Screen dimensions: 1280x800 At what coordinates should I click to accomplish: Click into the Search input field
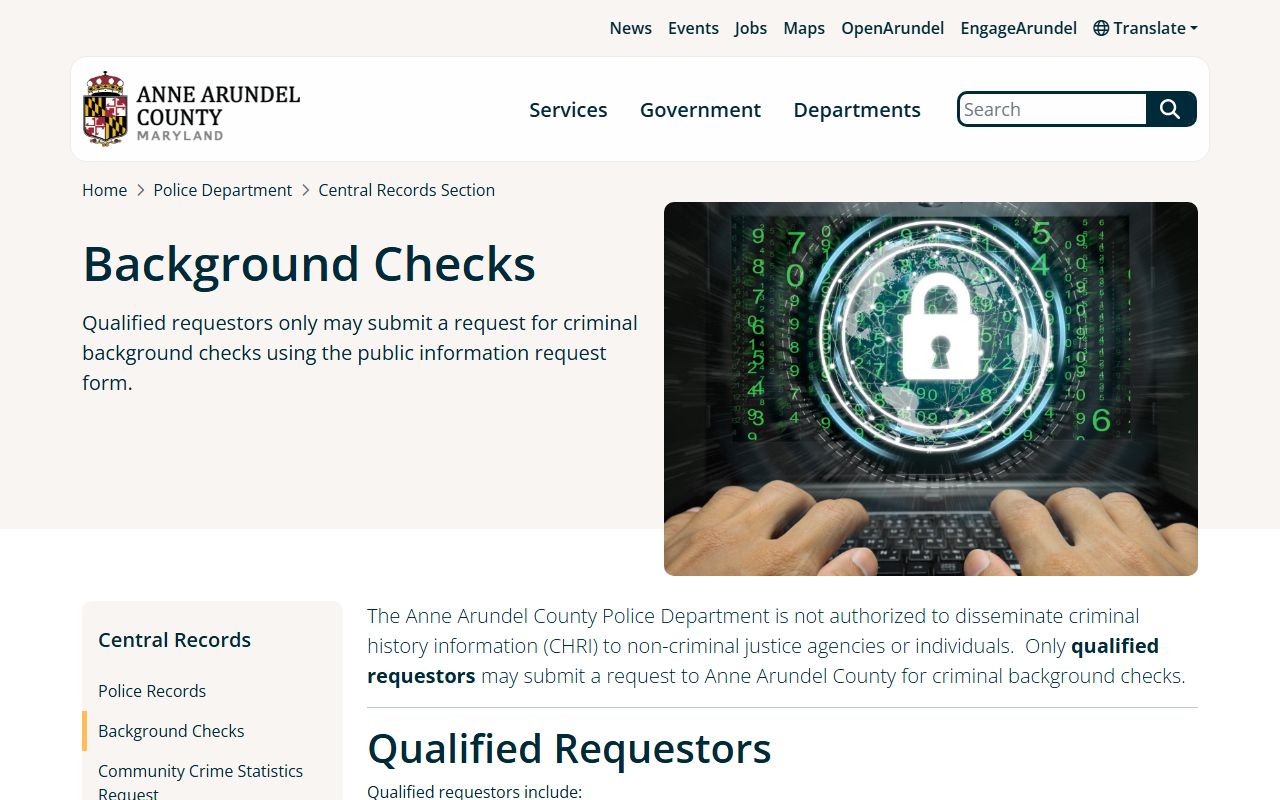click(x=1053, y=109)
